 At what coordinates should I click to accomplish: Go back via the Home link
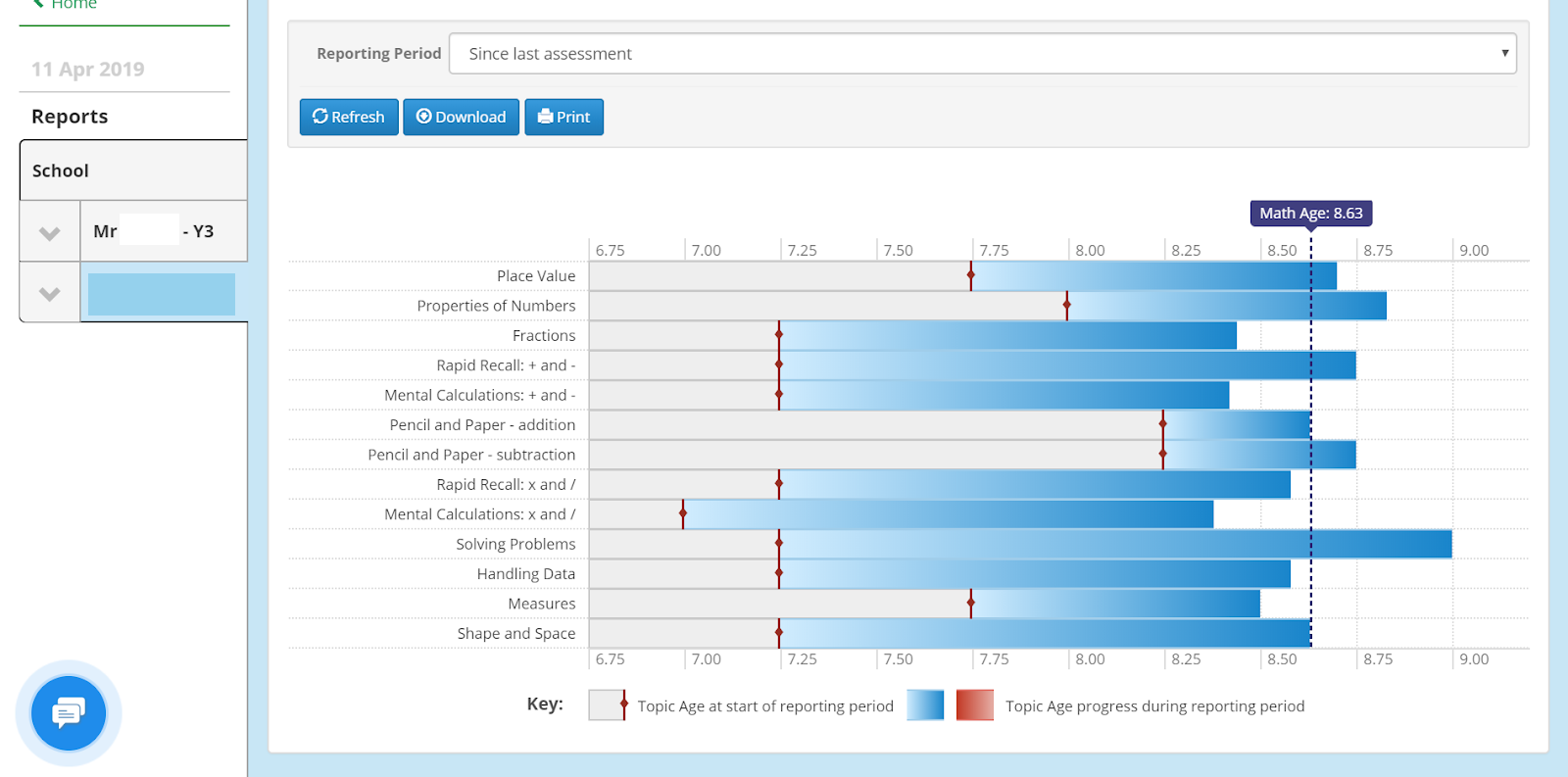pyautogui.click(x=65, y=5)
